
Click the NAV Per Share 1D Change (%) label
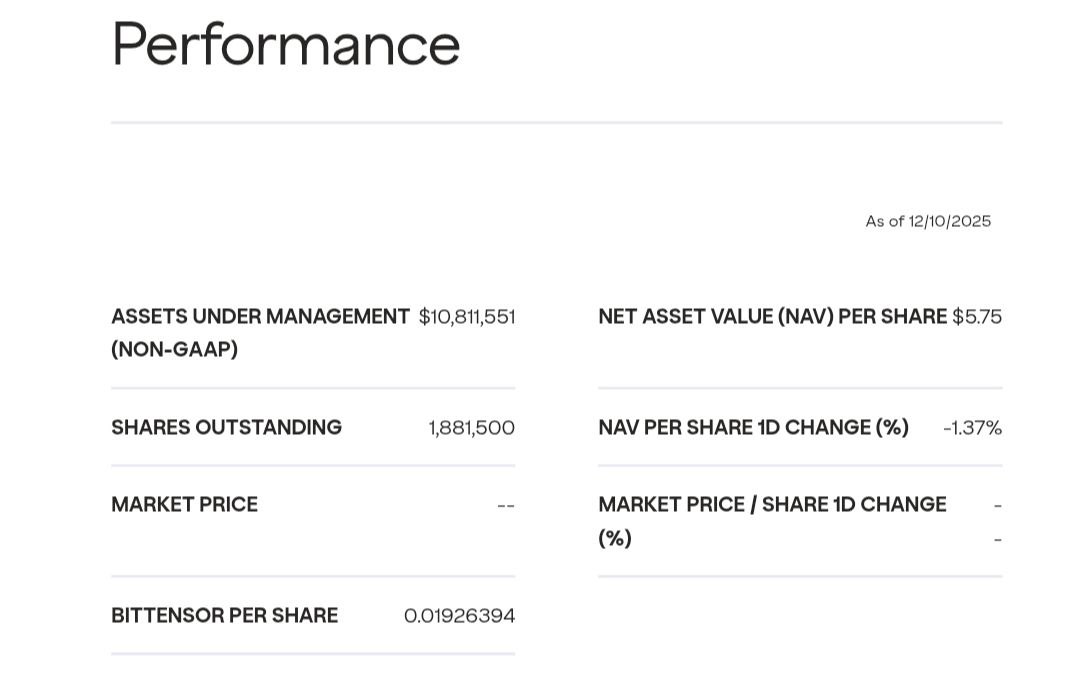tap(753, 428)
